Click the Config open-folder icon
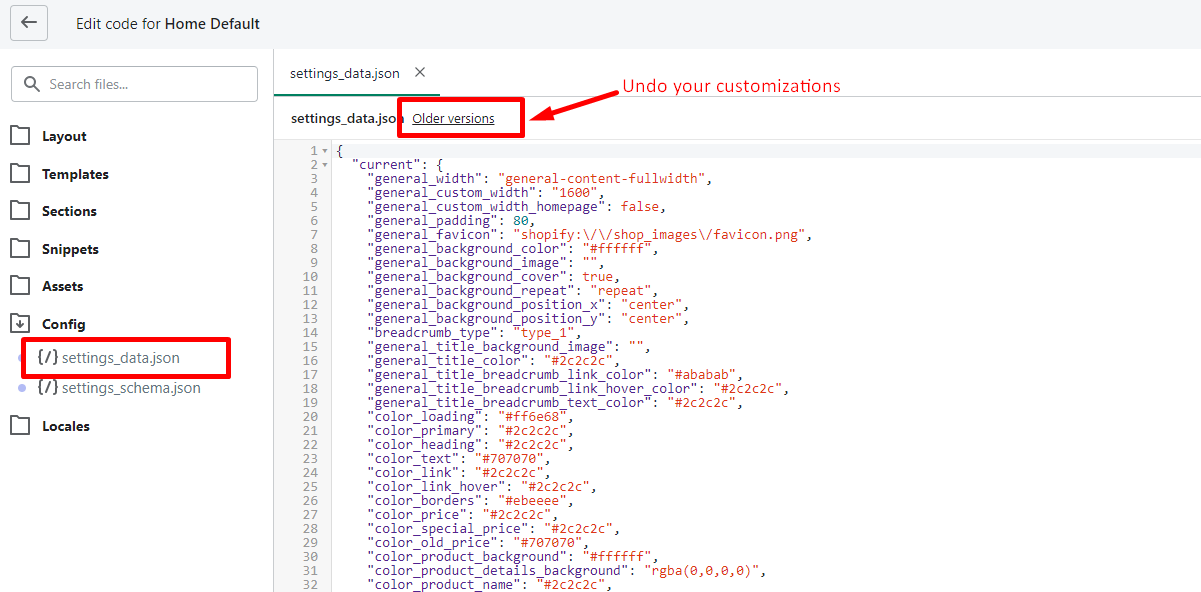 pyautogui.click(x=20, y=323)
